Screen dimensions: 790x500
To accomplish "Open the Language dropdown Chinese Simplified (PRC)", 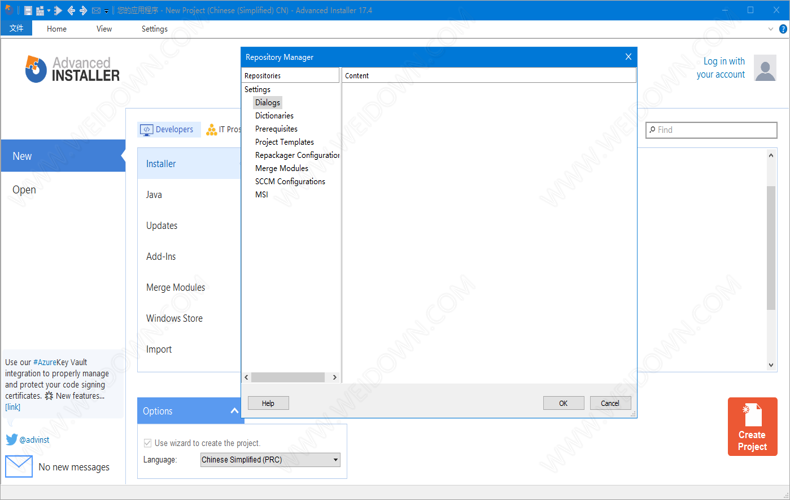I will (270, 460).
